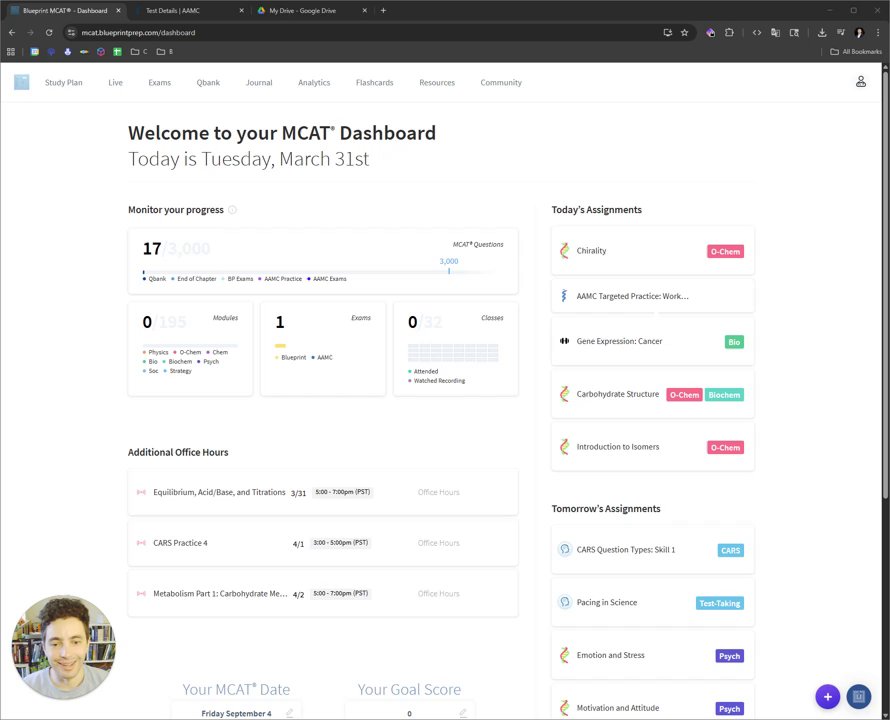Open Chrome extensions puzzle icon

pos(729,33)
